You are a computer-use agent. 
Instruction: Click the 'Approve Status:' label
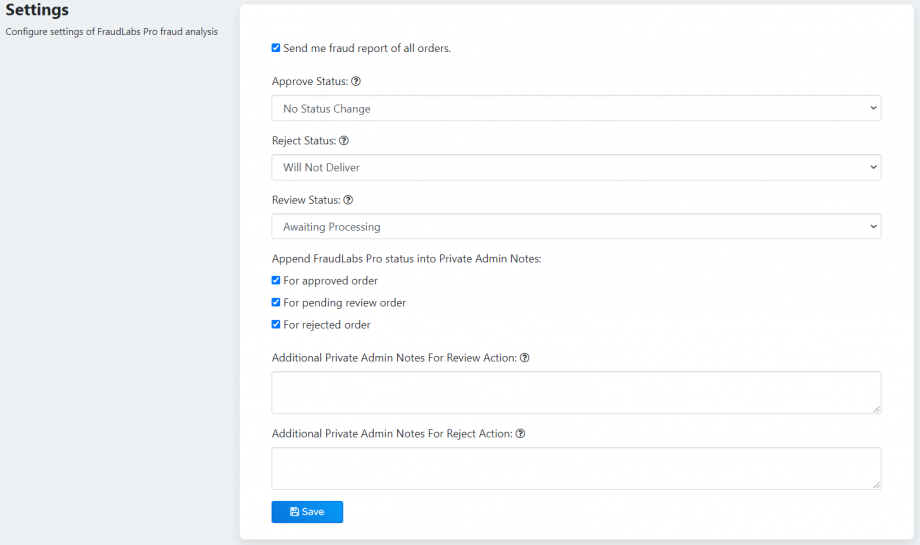(310, 82)
